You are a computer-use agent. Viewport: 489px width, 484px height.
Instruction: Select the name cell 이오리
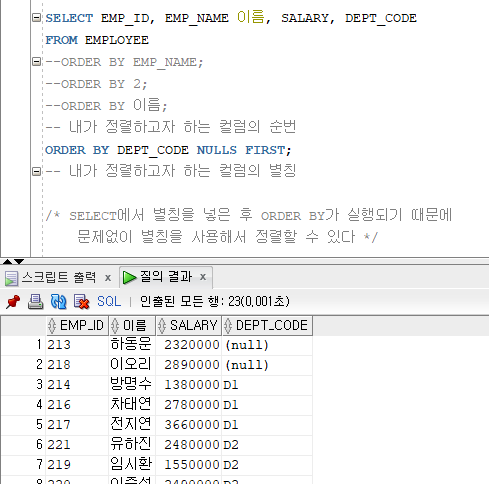point(132,365)
